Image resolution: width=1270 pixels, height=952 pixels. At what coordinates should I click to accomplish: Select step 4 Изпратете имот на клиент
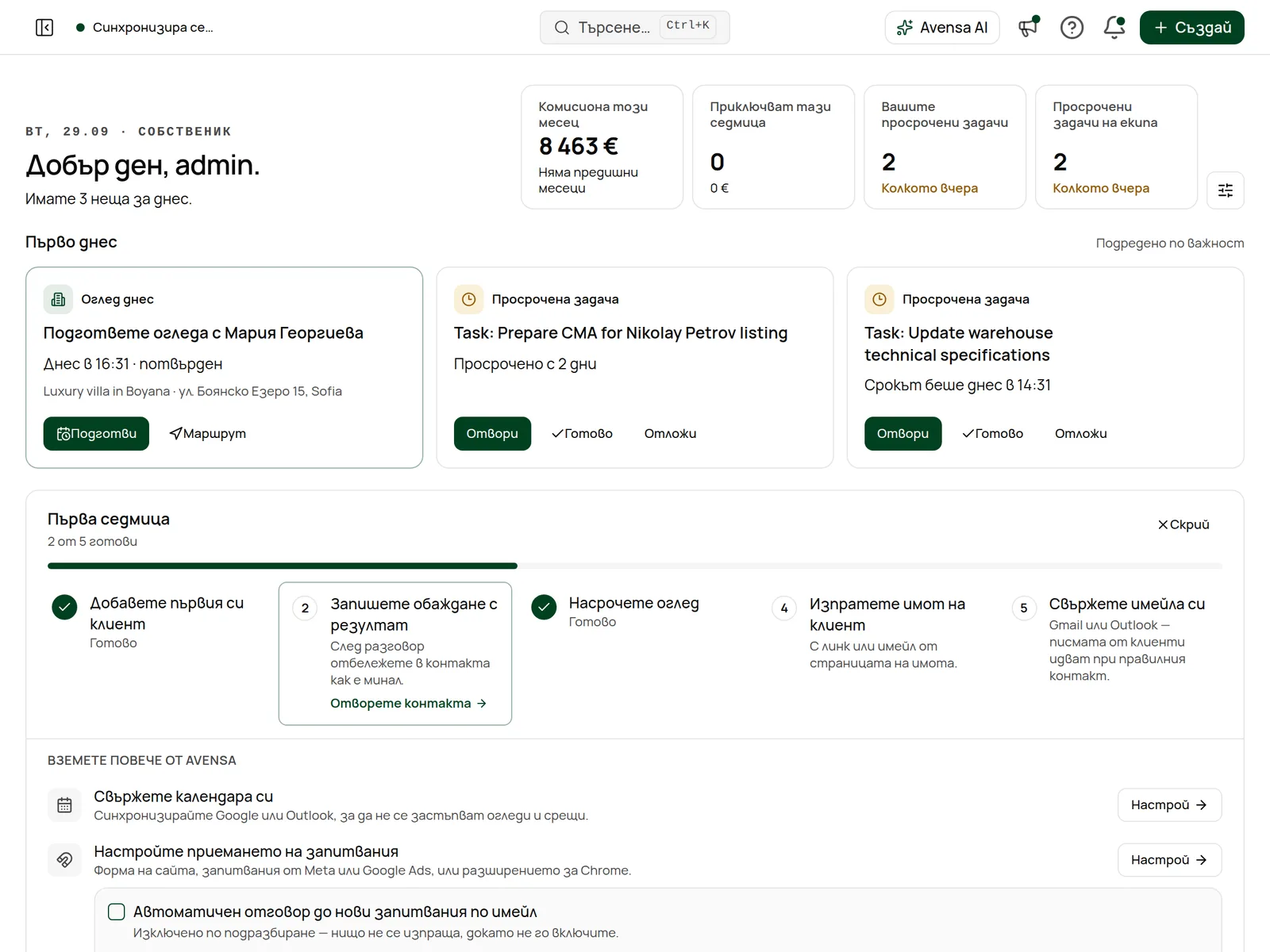click(874, 633)
